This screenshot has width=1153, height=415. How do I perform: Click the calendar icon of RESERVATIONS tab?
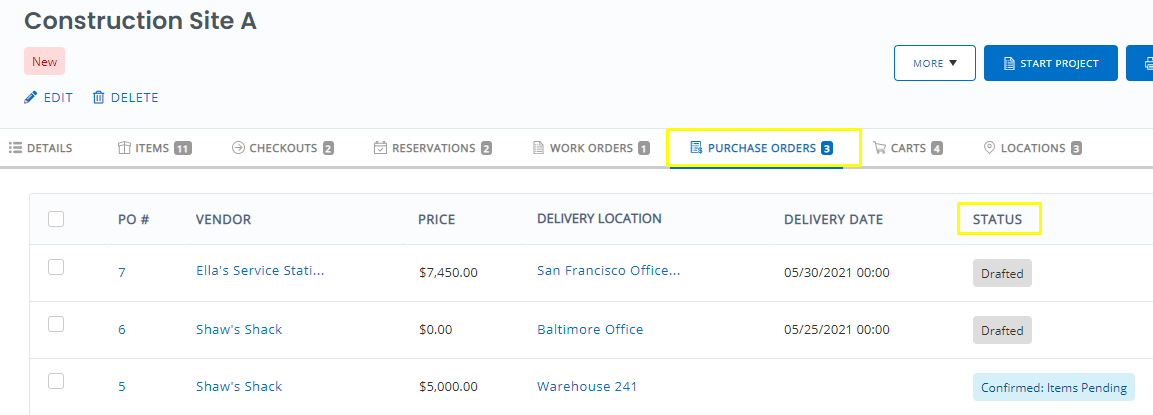click(380, 148)
